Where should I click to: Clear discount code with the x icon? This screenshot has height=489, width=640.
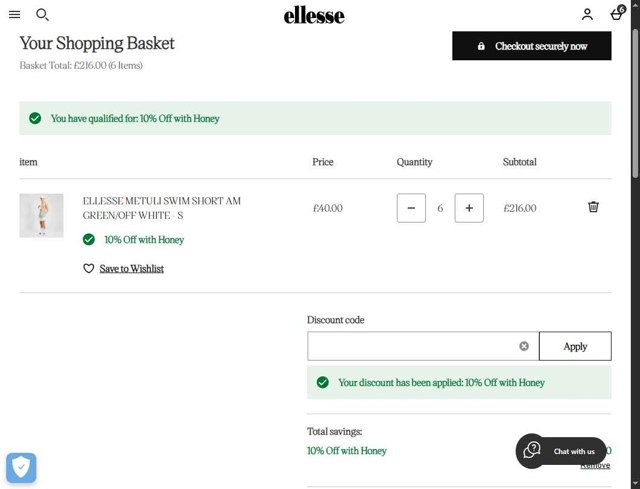524,346
